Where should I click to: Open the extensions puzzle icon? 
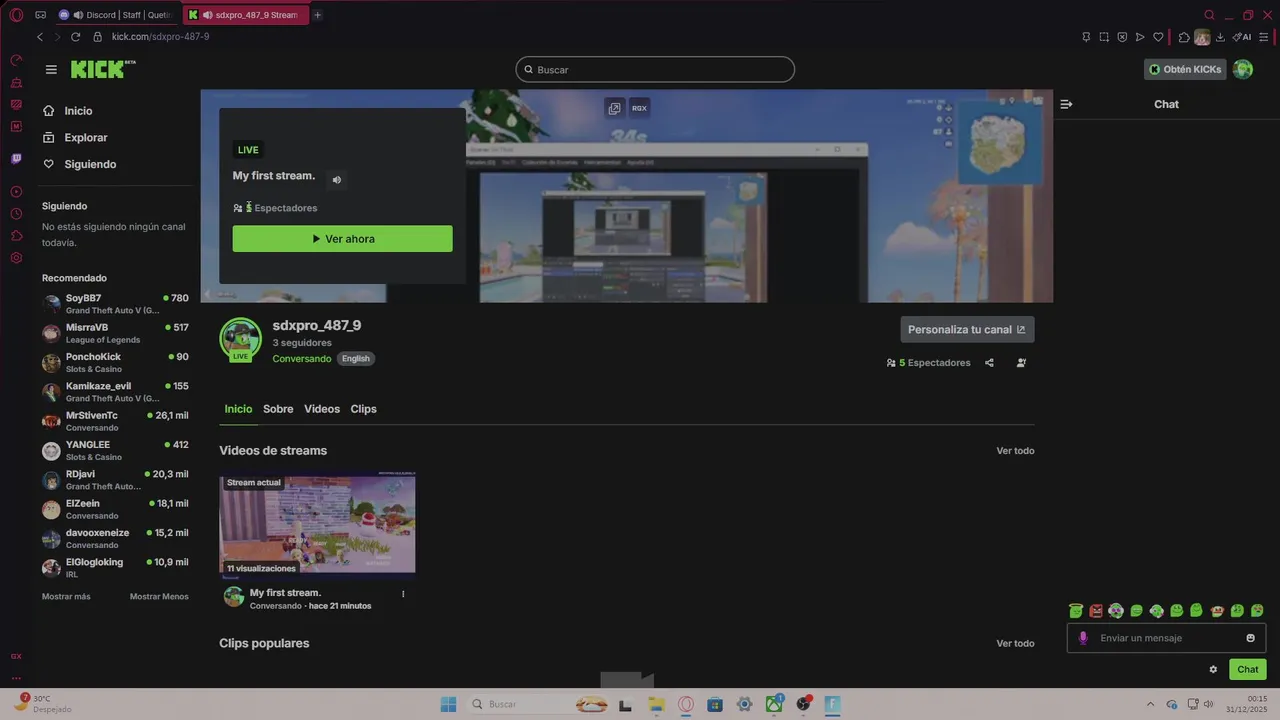[x=1184, y=37]
